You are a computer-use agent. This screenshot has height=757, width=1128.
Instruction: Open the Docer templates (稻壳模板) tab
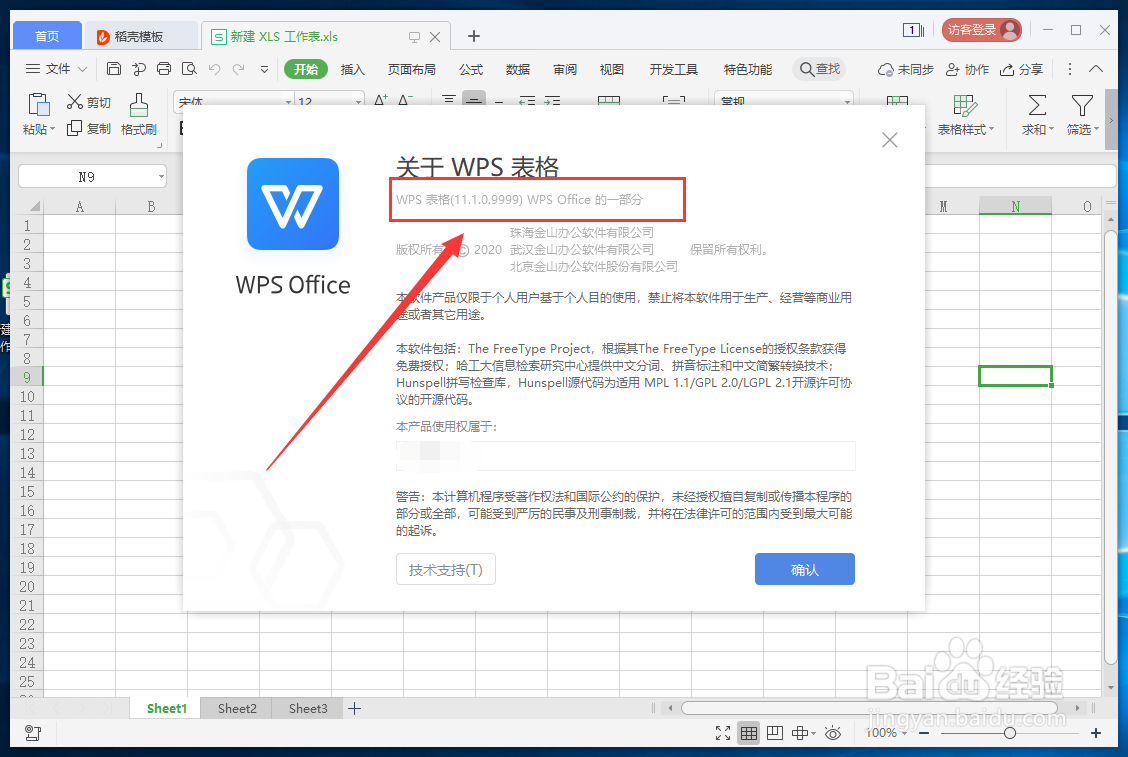[x=140, y=36]
